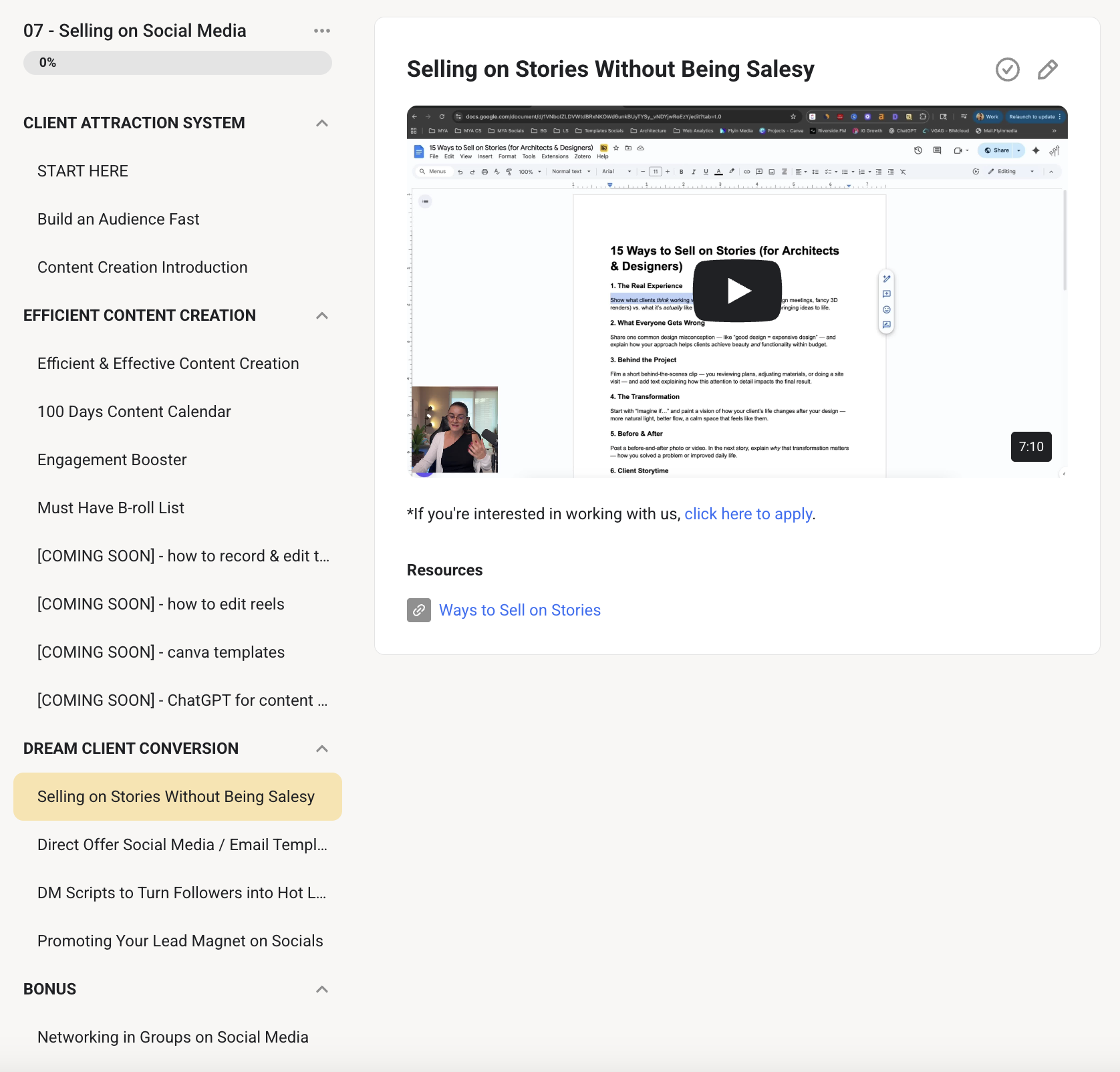Open the 'click here to apply' link
The height and width of the screenshot is (1072, 1120).
748,514
